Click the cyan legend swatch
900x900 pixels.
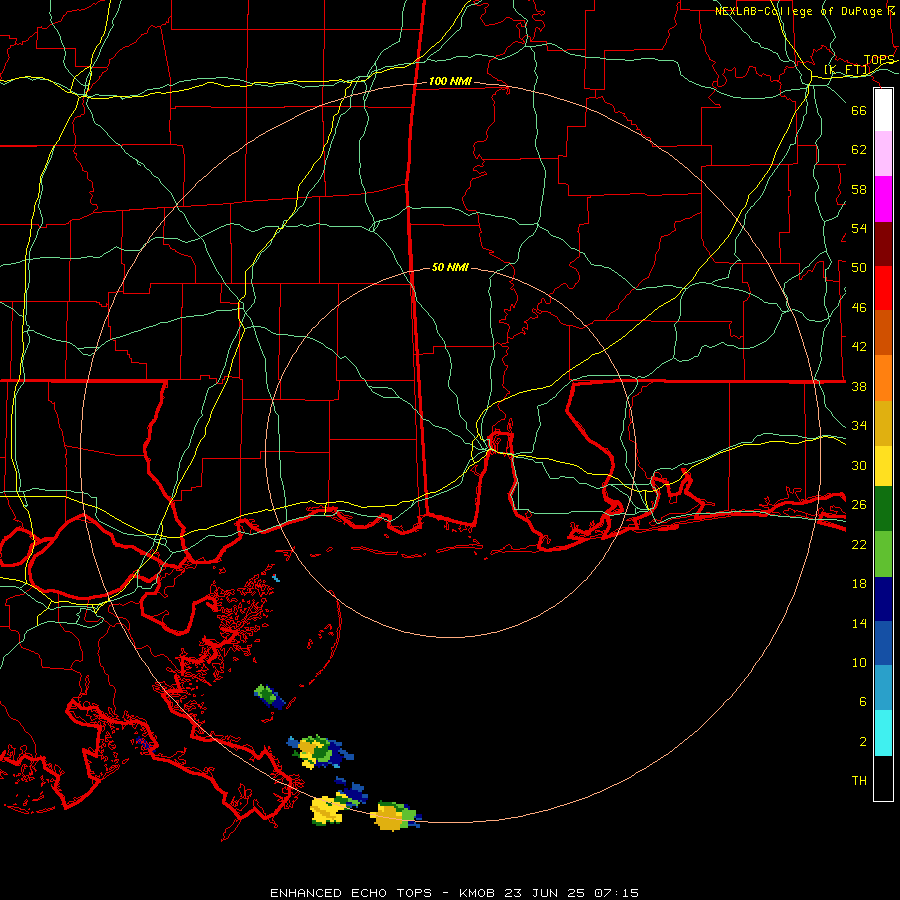click(883, 733)
